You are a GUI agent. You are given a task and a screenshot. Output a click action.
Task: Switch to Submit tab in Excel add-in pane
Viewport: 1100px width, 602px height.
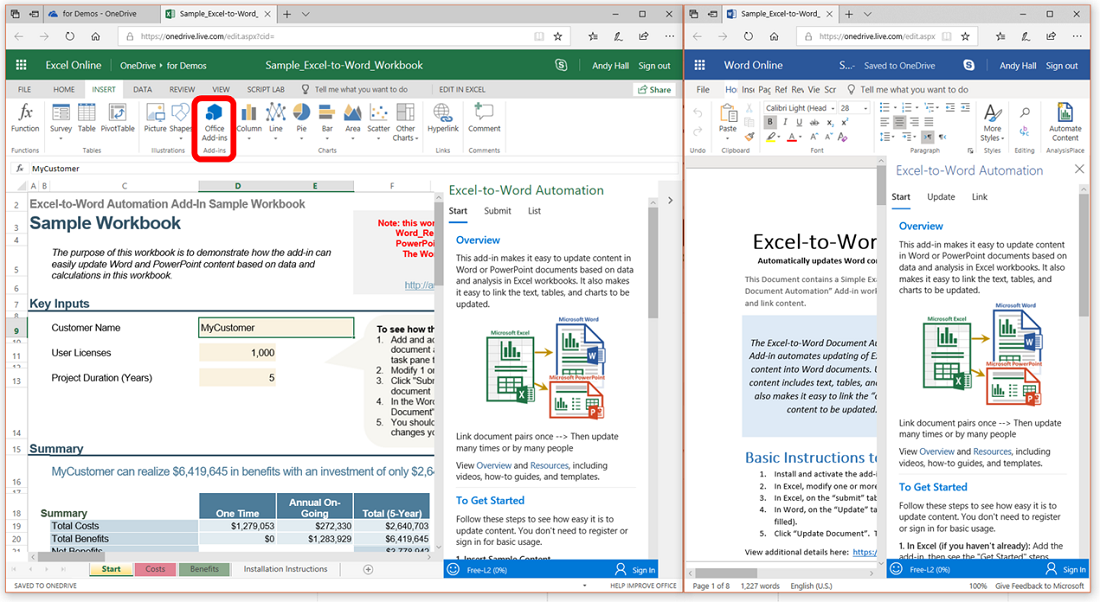497,210
